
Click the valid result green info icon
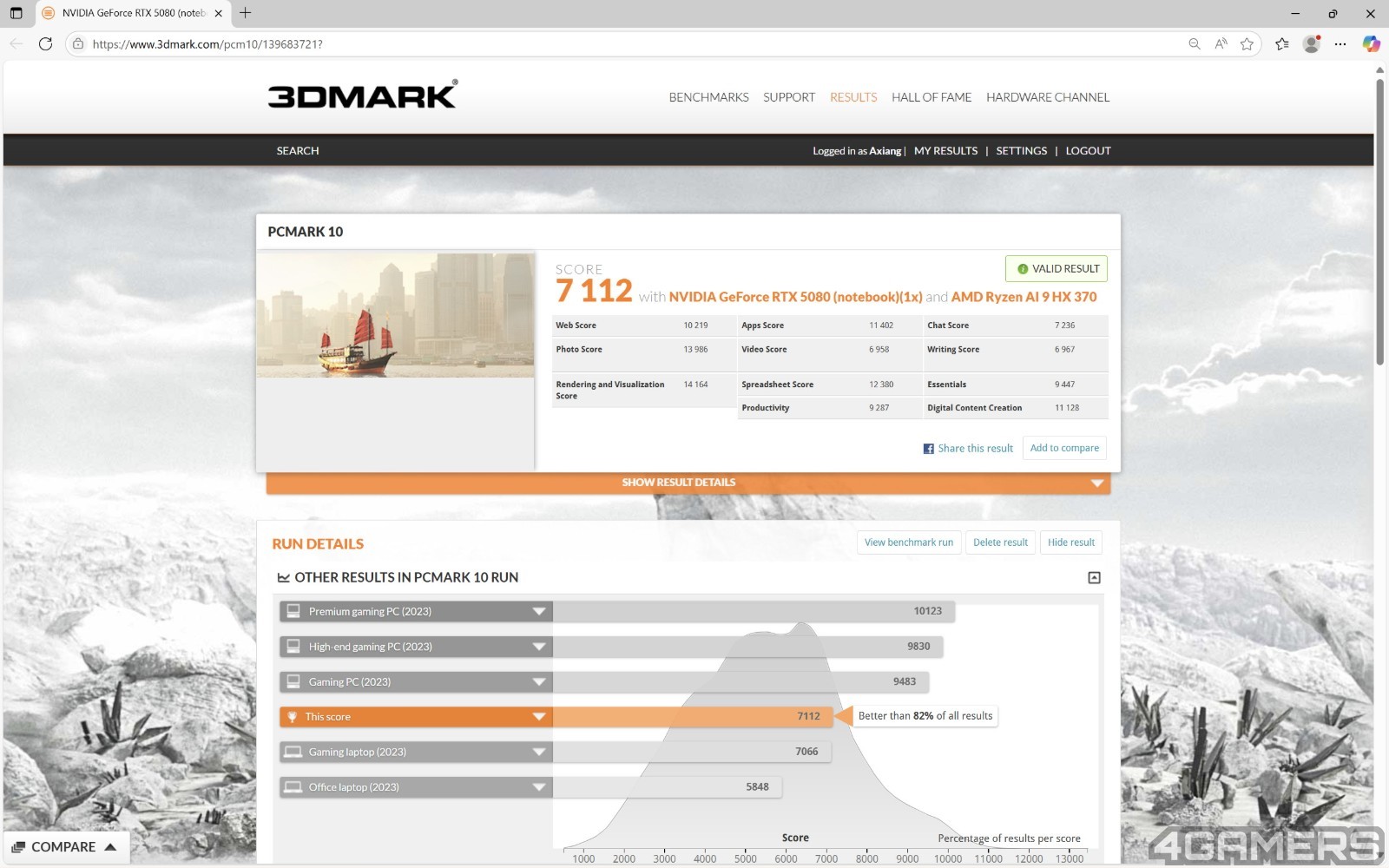click(x=1023, y=269)
